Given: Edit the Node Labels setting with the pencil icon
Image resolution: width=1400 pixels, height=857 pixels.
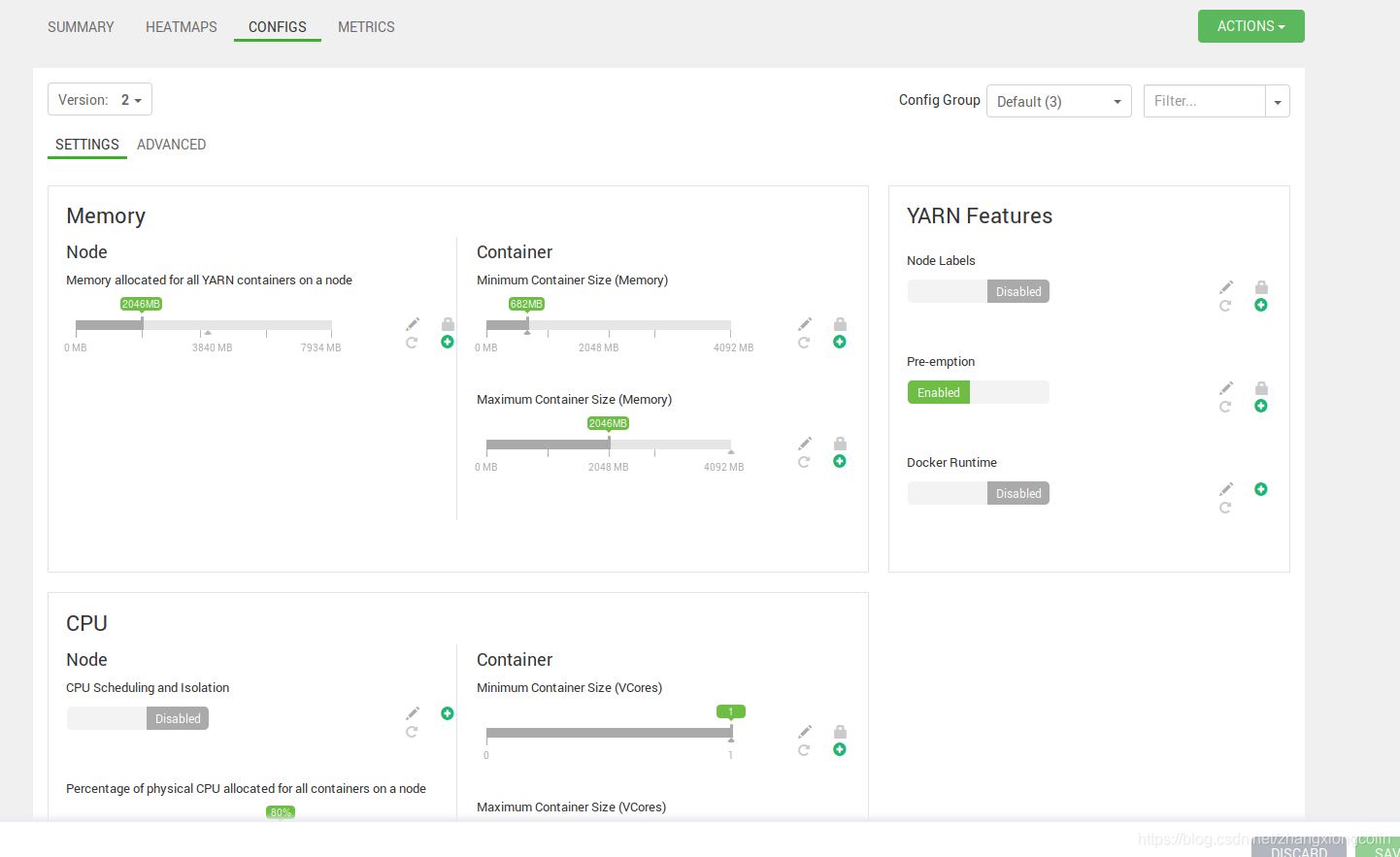Looking at the screenshot, I should pos(1226,287).
